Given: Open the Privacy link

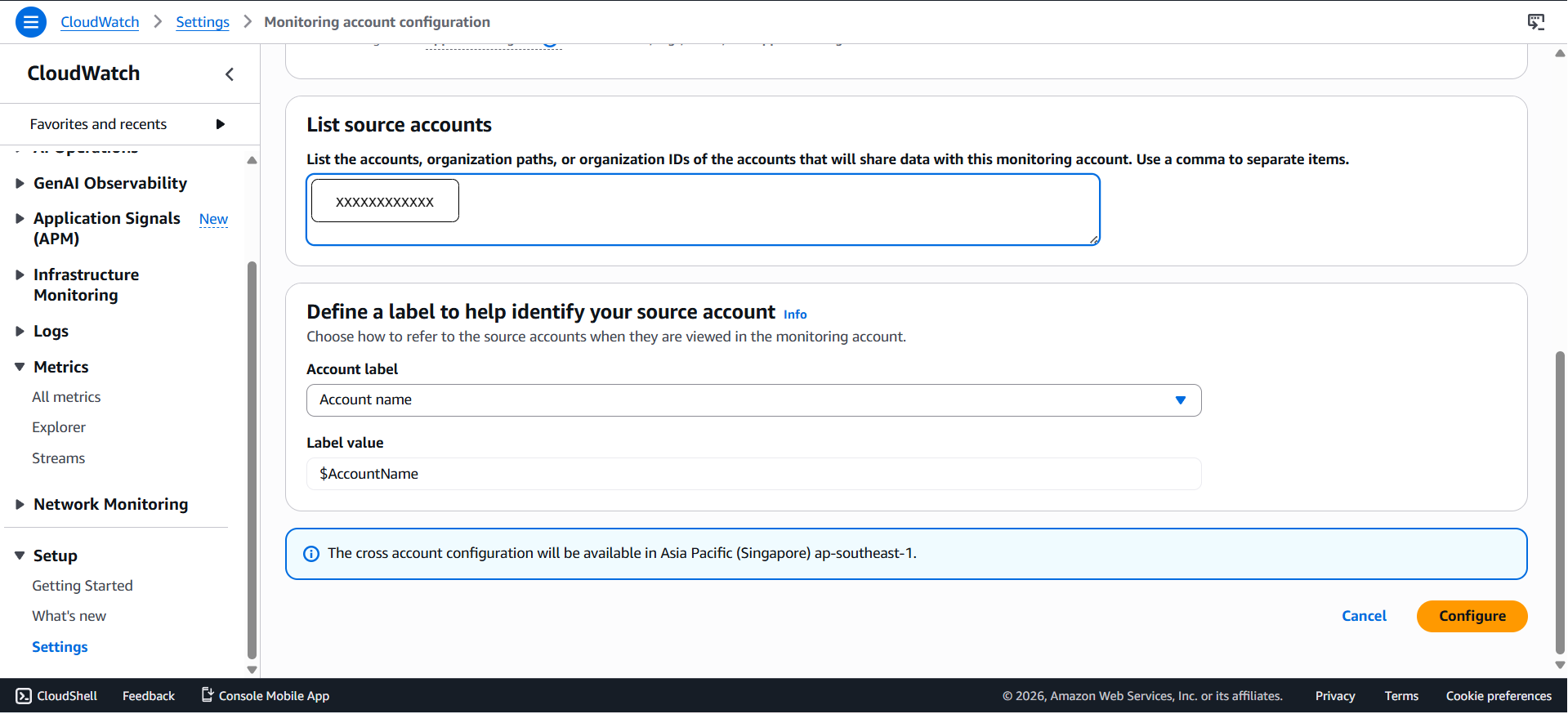Looking at the screenshot, I should tap(1335, 696).
